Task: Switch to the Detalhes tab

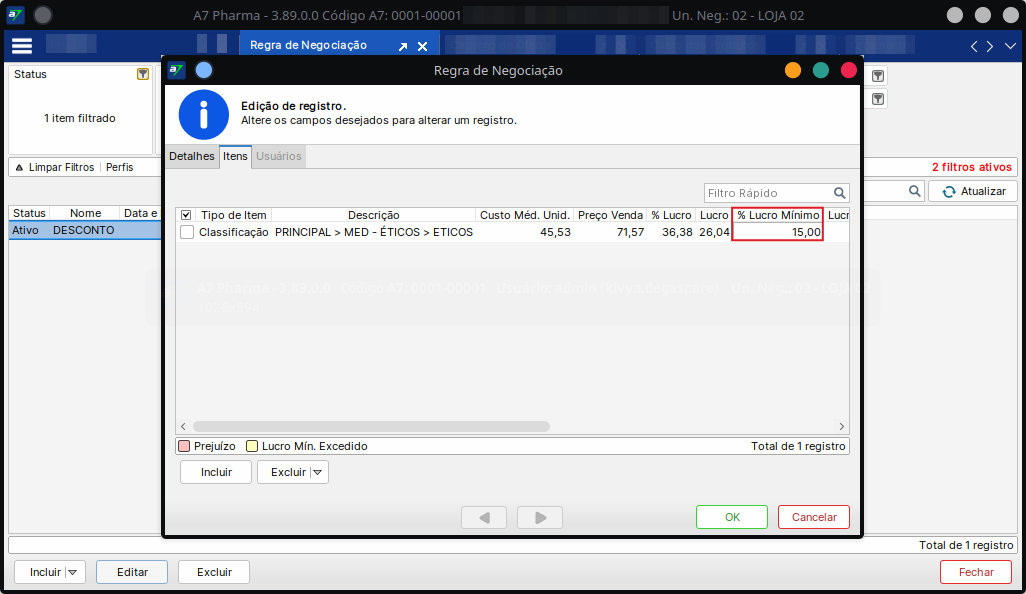Action: point(191,156)
